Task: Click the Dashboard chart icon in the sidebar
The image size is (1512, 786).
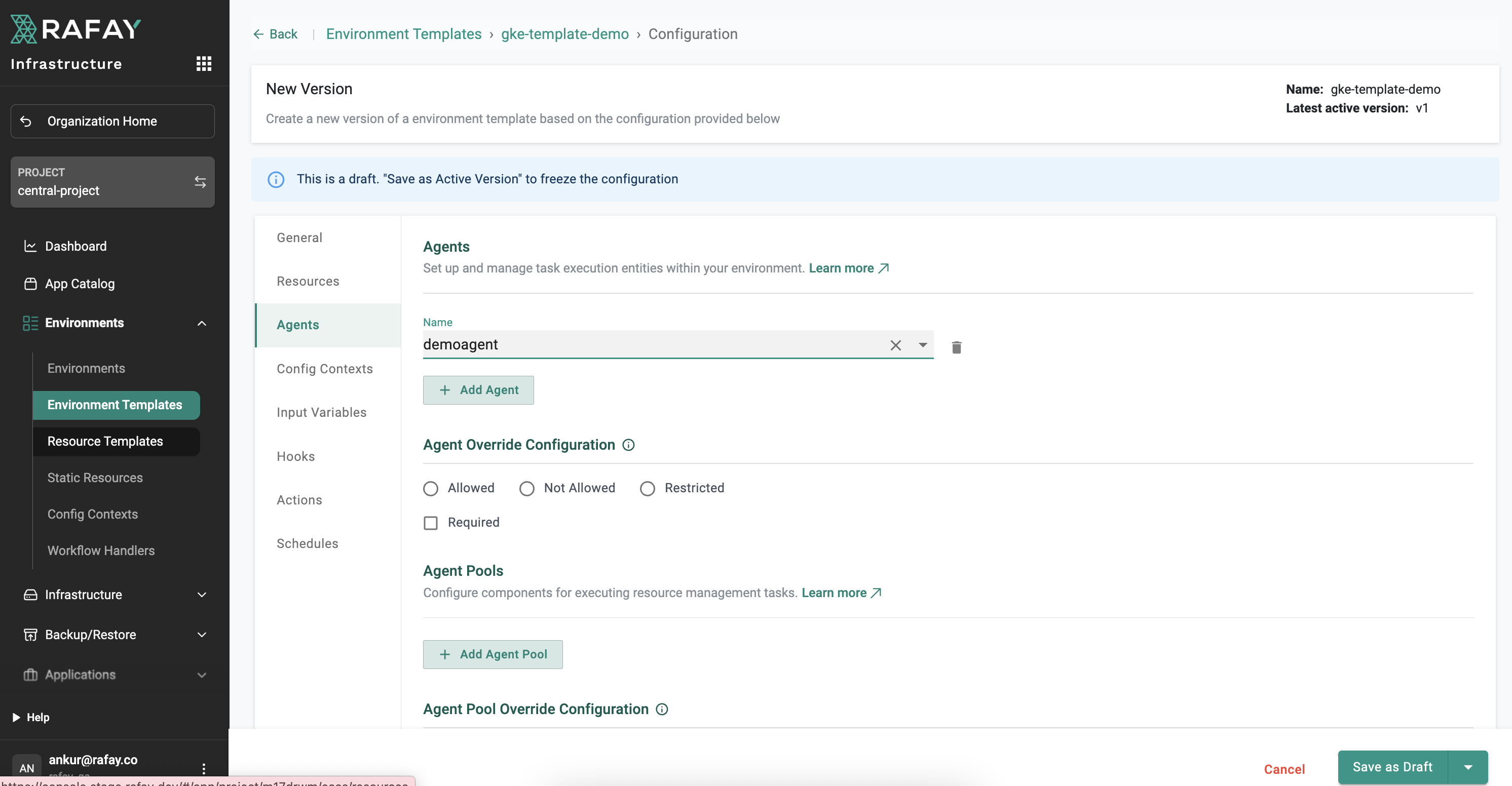Action: (30, 246)
